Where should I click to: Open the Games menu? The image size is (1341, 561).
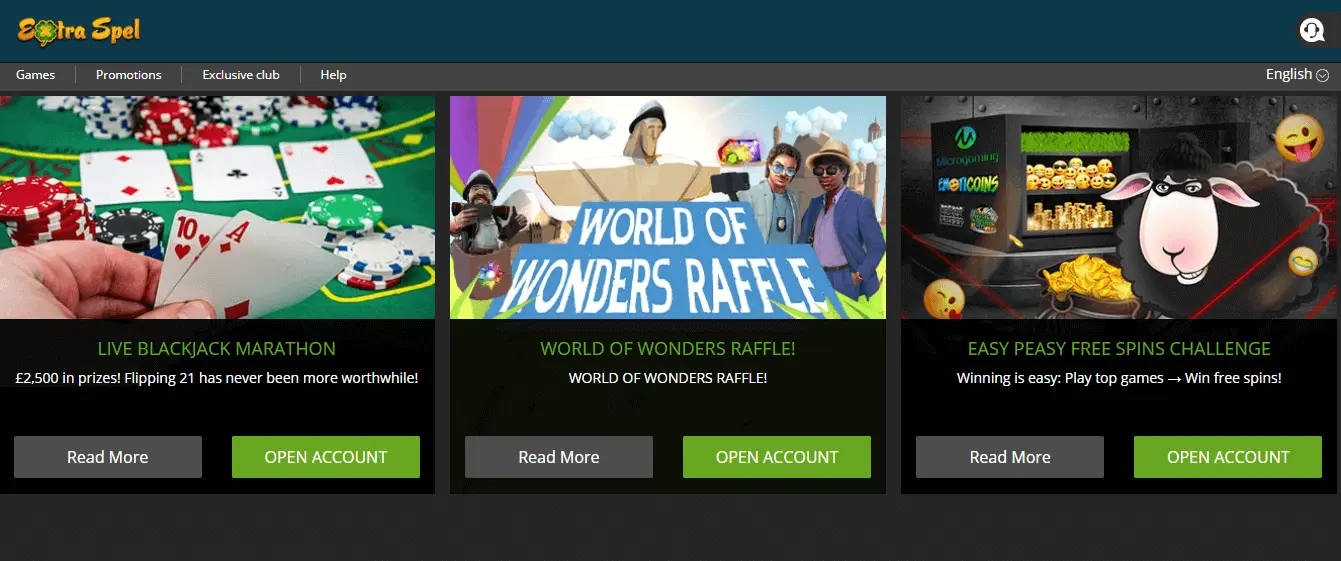[x=36, y=75]
